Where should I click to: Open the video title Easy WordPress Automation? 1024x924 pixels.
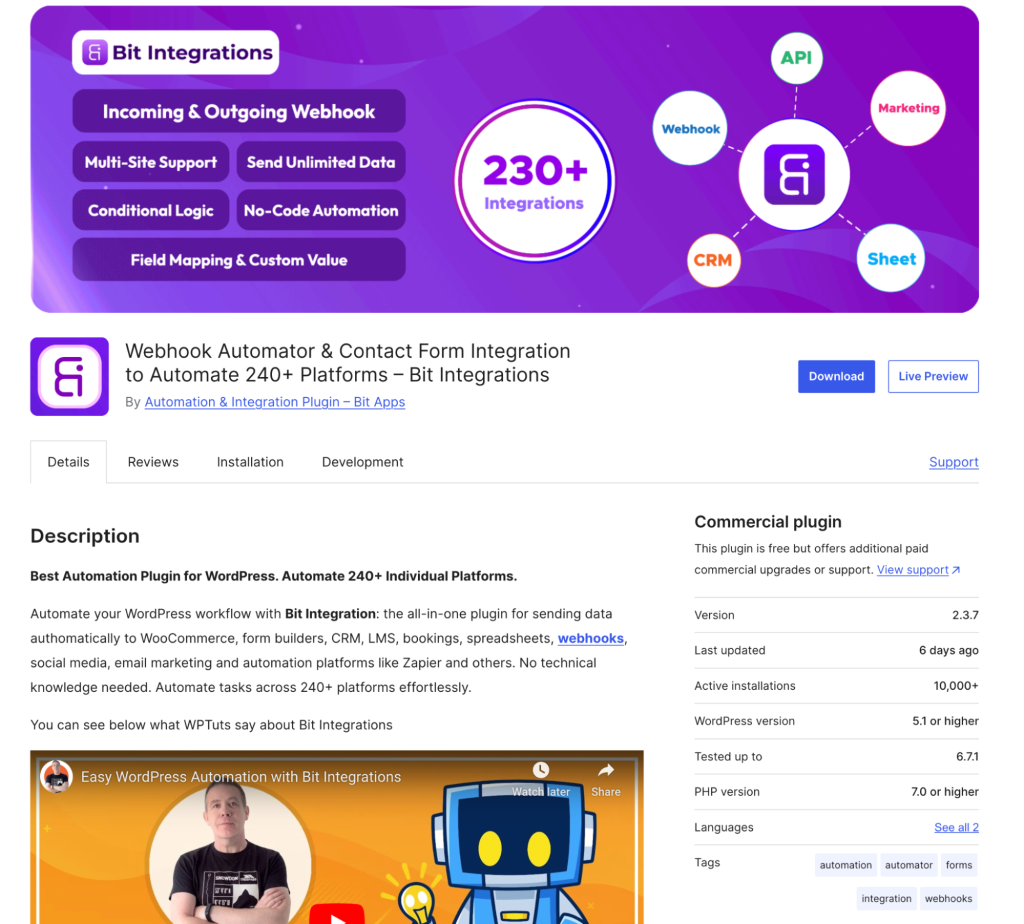tap(241, 777)
